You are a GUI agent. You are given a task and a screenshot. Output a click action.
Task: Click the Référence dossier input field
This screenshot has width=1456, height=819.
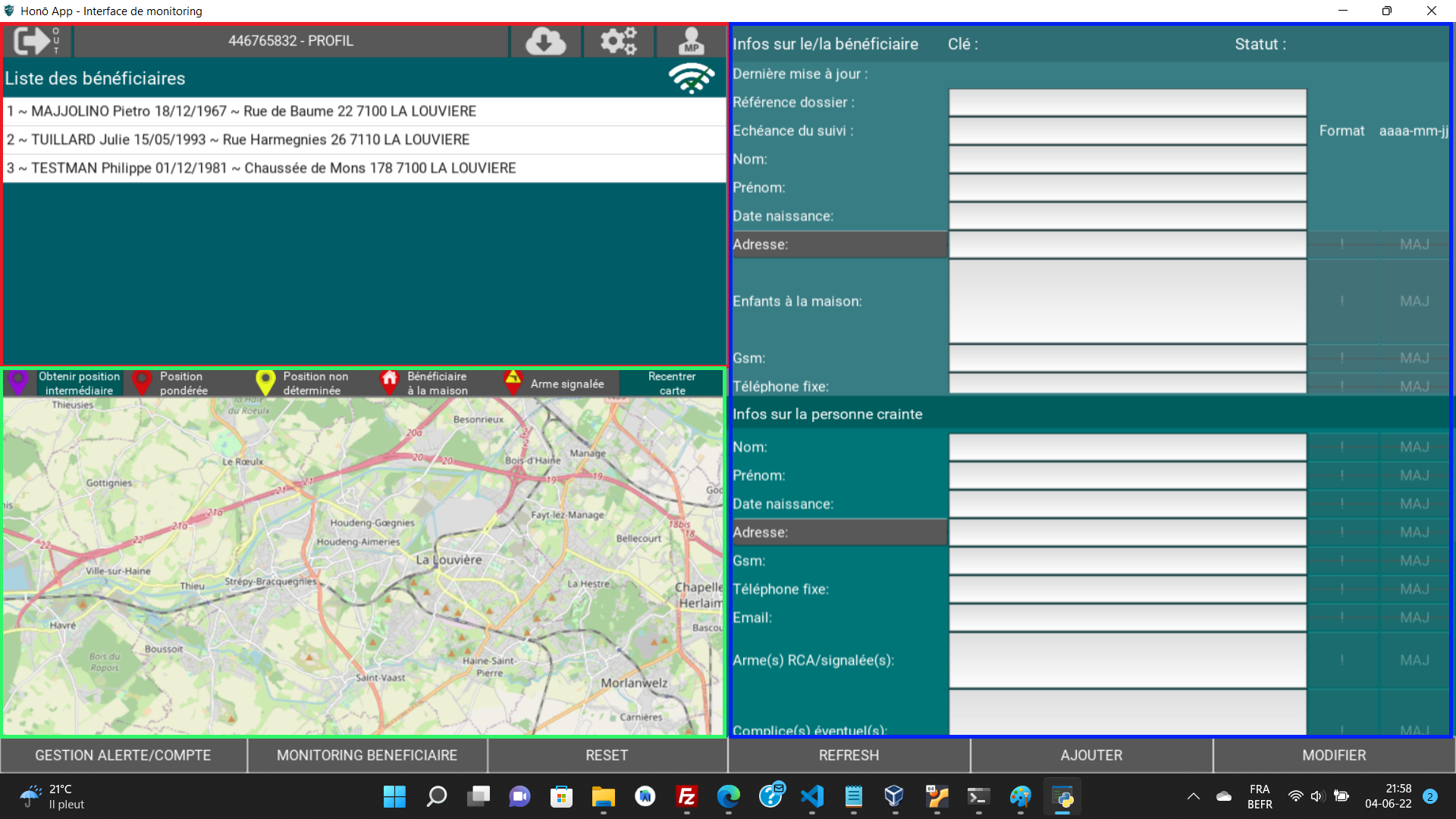(x=1127, y=102)
